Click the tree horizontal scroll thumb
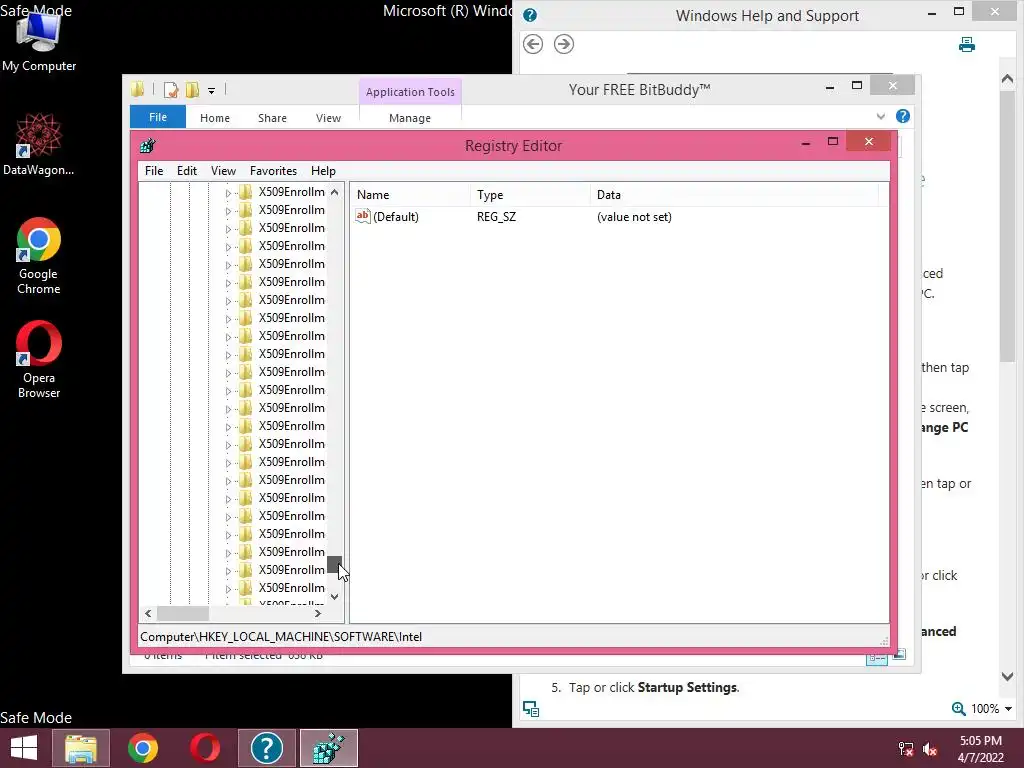 (x=183, y=613)
